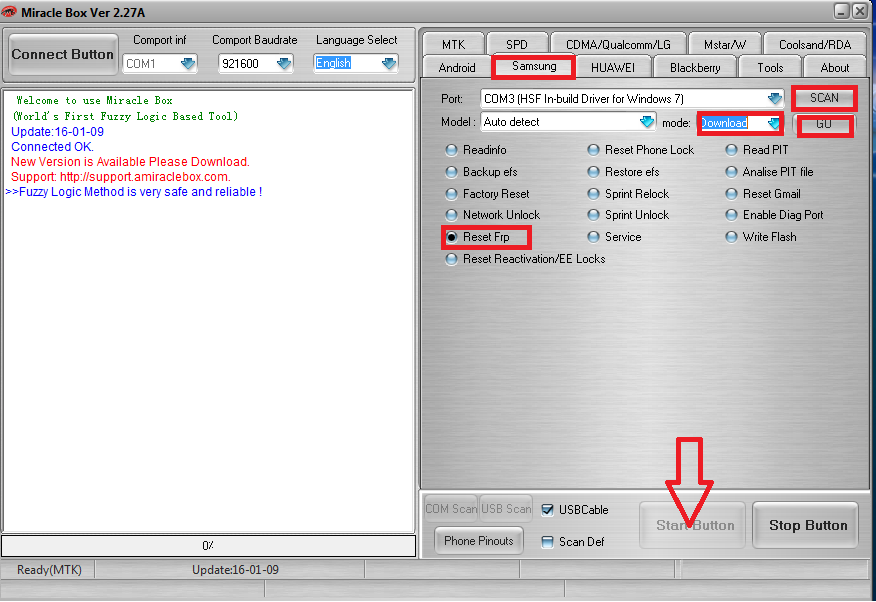Switch to the Android tab
Screen dimensions: 876x602
click(x=457, y=68)
